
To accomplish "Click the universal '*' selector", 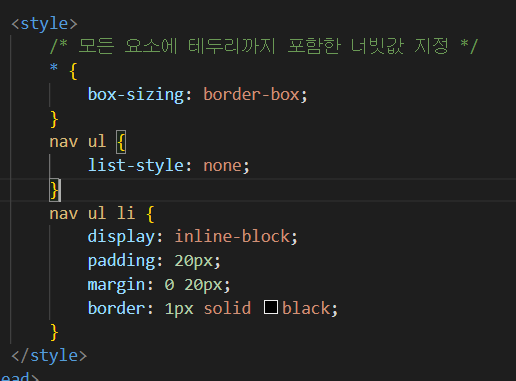I will tap(54, 68).
